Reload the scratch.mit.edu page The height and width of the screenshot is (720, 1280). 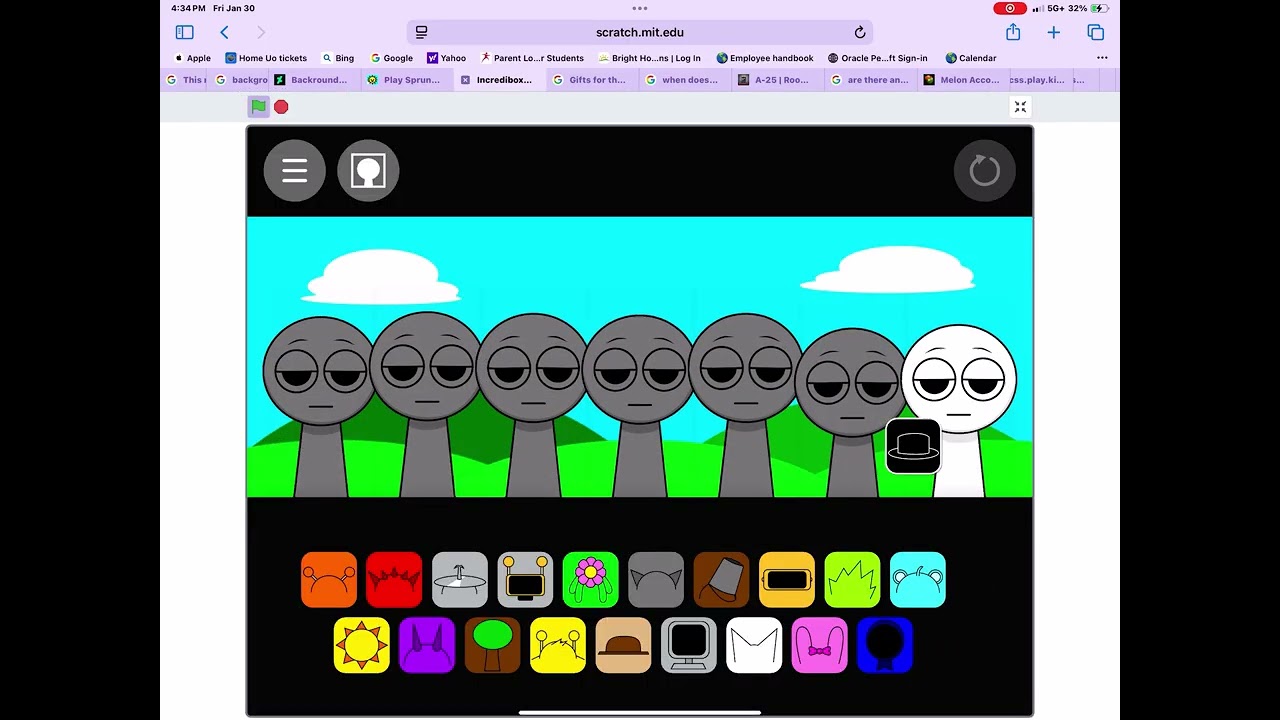859,33
